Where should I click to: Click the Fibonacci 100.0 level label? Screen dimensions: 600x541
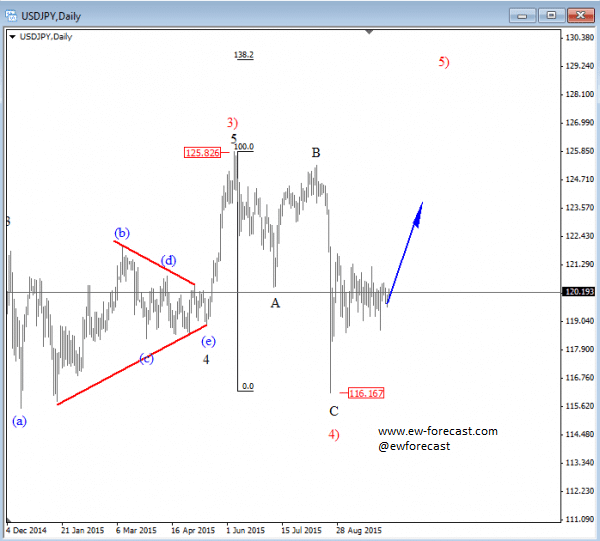point(244,147)
